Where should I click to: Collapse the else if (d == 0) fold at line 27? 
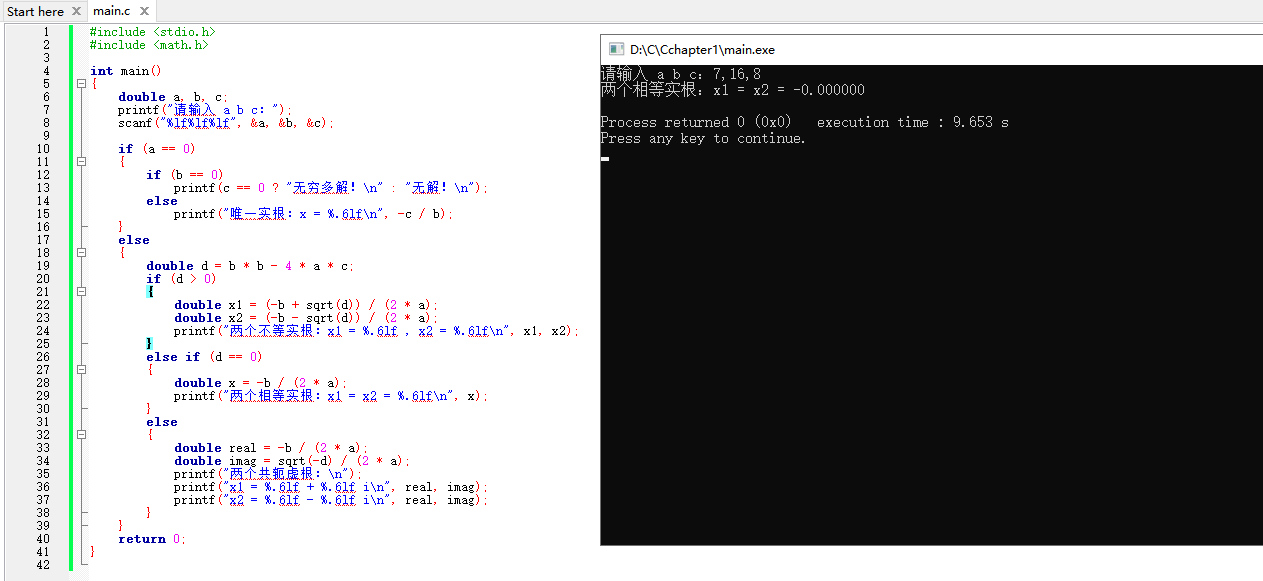click(x=81, y=370)
